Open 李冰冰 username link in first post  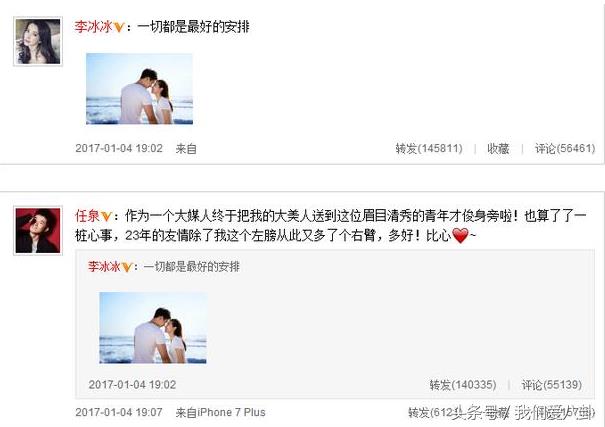[x=94, y=27]
